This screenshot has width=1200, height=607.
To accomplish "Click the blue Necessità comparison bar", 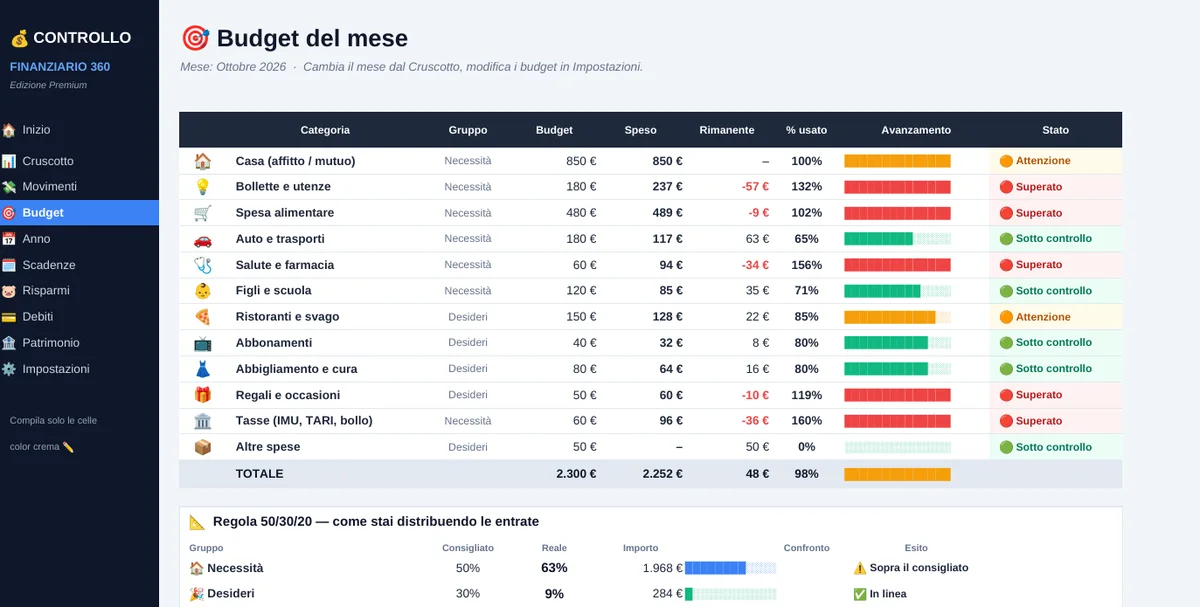I will [x=730, y=568].
